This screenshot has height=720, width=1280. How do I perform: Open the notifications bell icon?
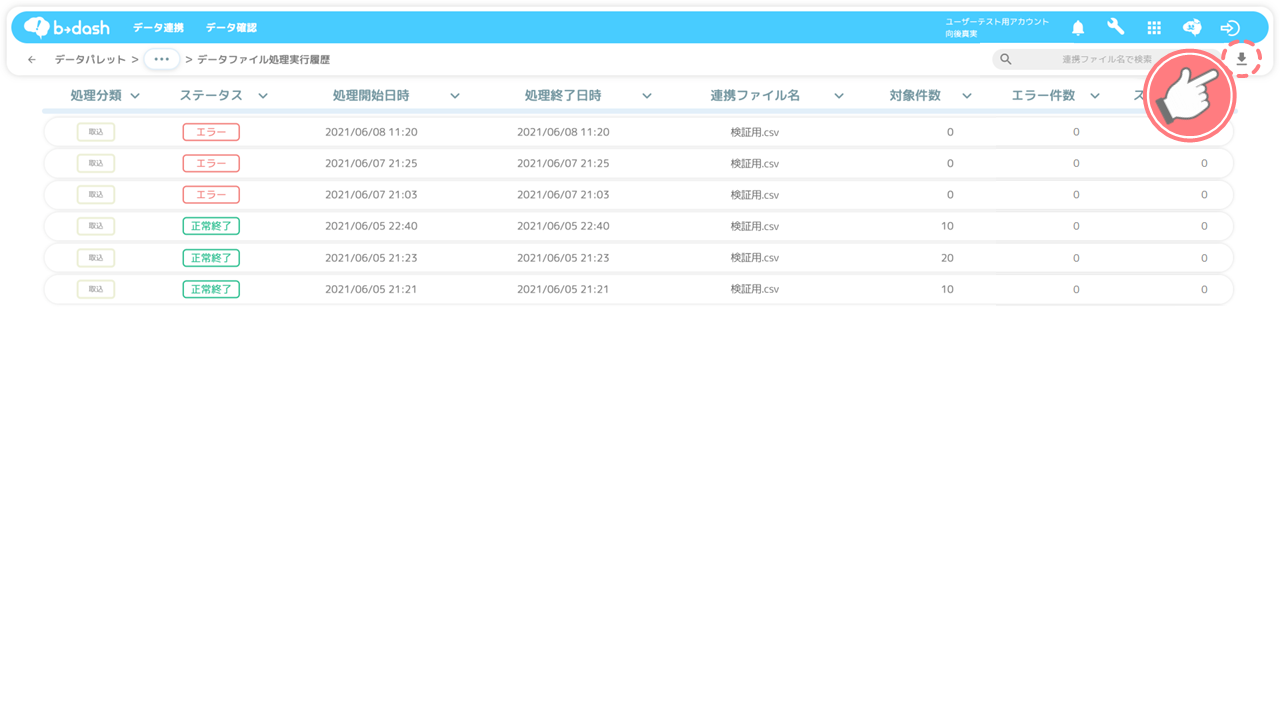1078,28
